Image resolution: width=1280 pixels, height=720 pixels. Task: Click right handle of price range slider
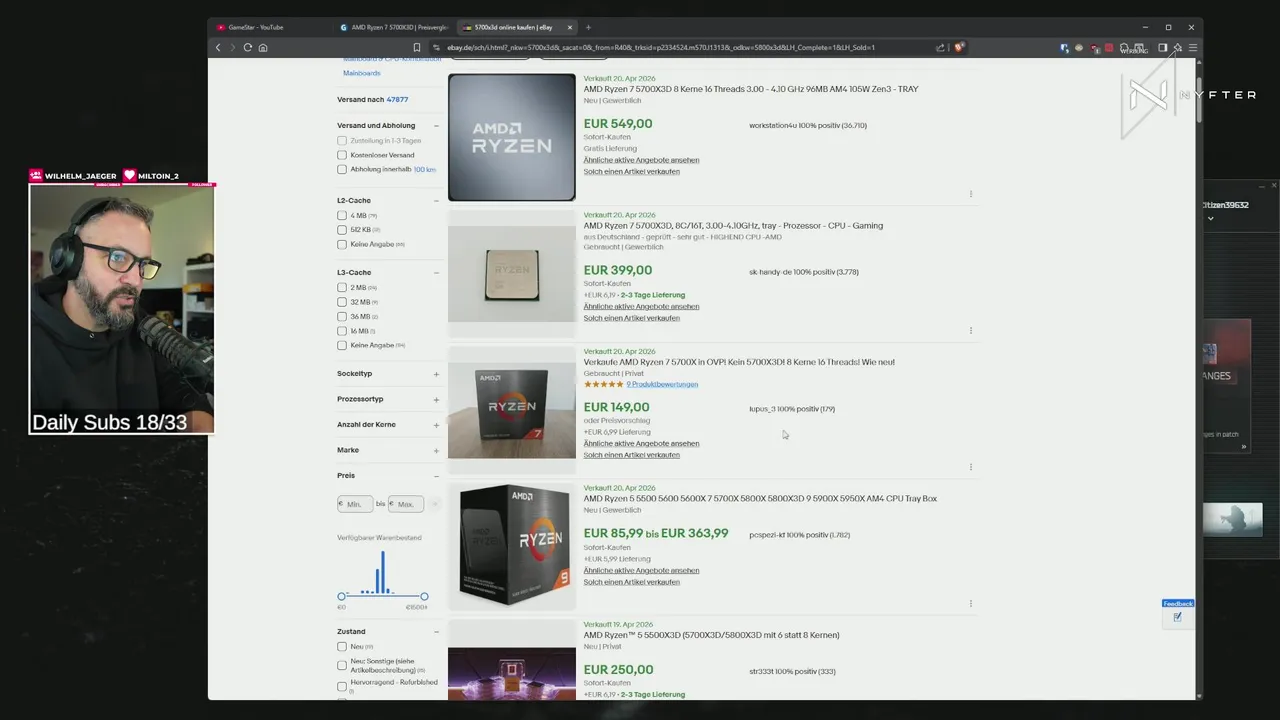coord(424,596)
